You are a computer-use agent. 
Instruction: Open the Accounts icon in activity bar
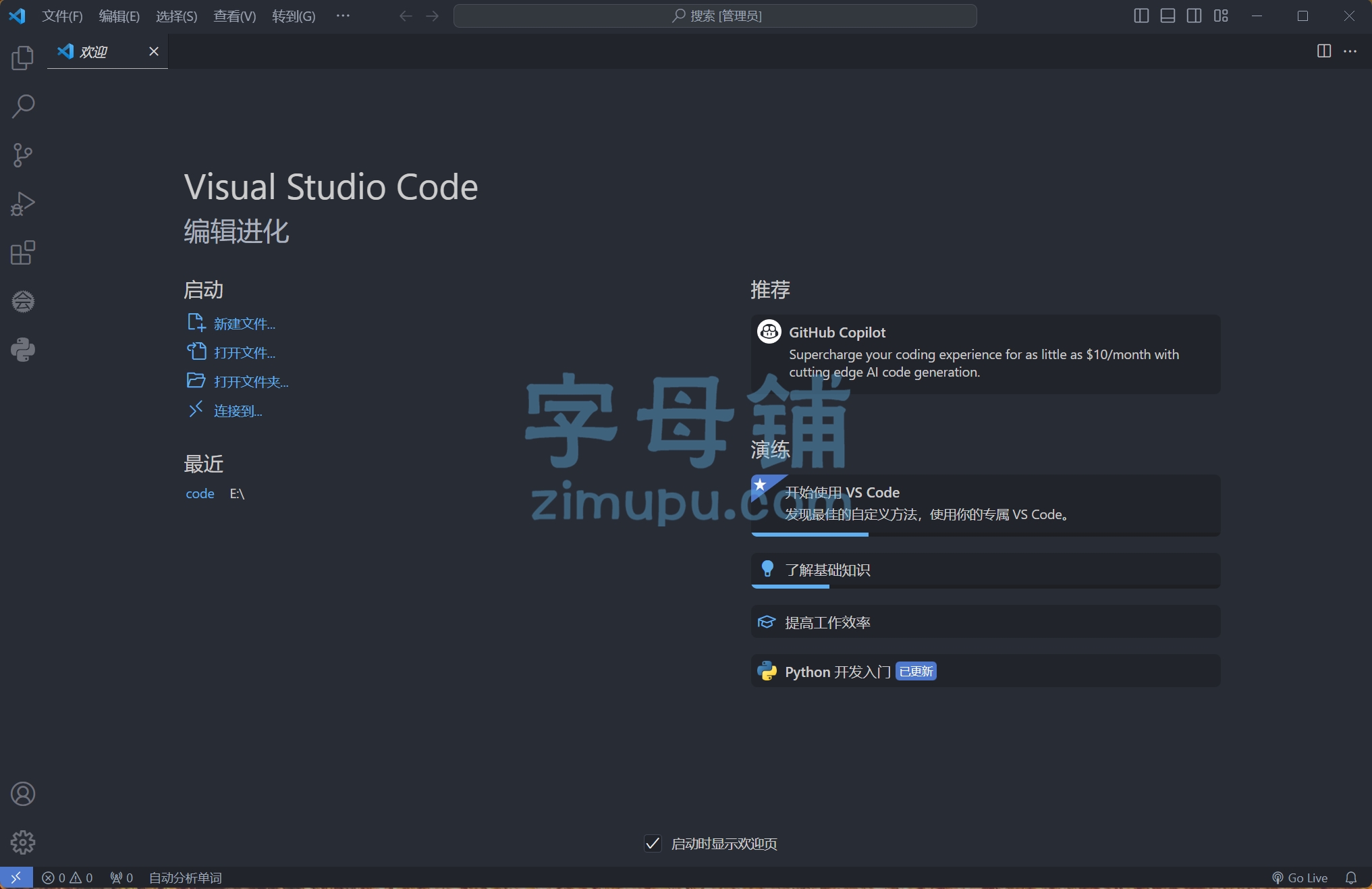23,794
